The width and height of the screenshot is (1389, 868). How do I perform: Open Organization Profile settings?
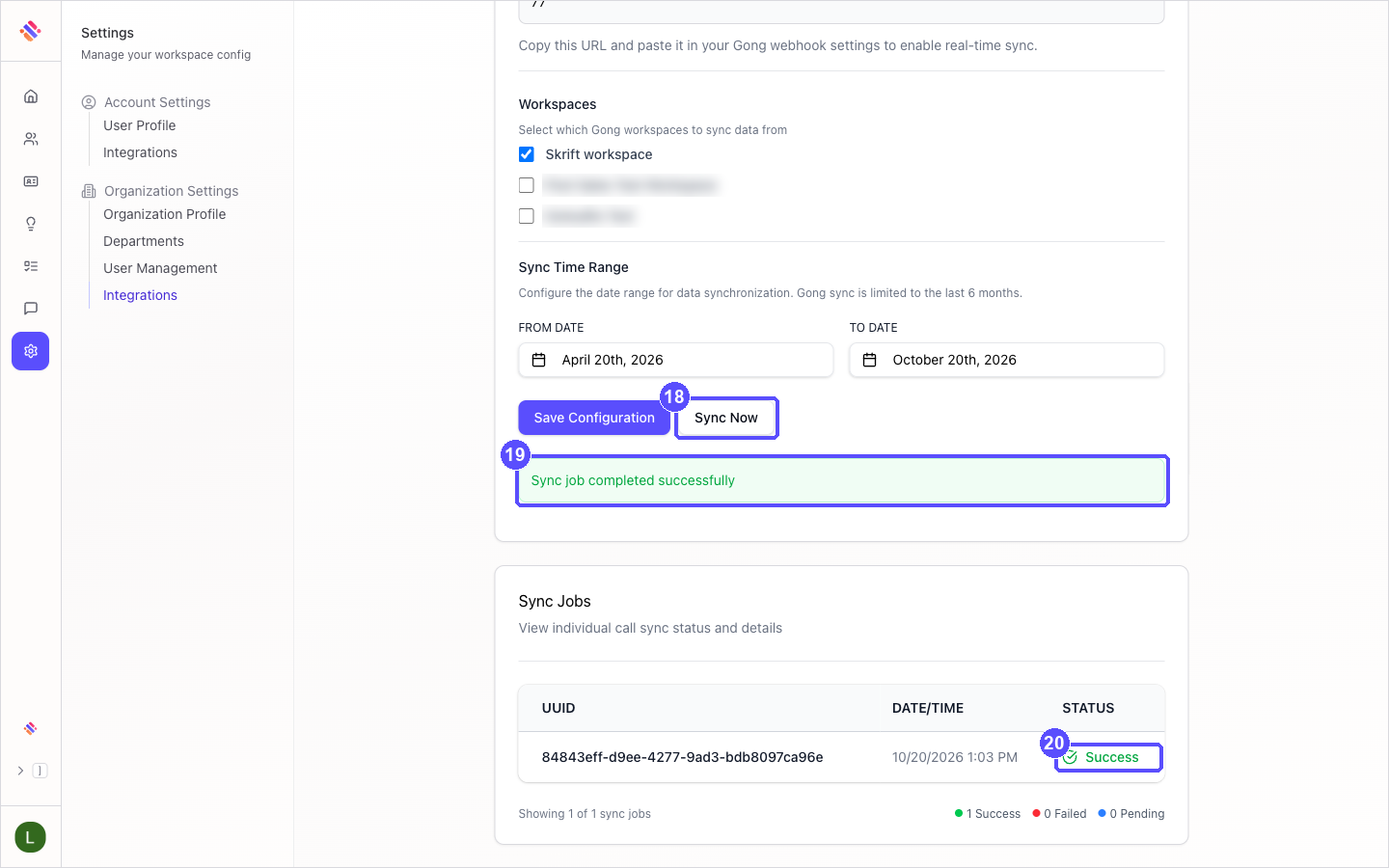165,214
